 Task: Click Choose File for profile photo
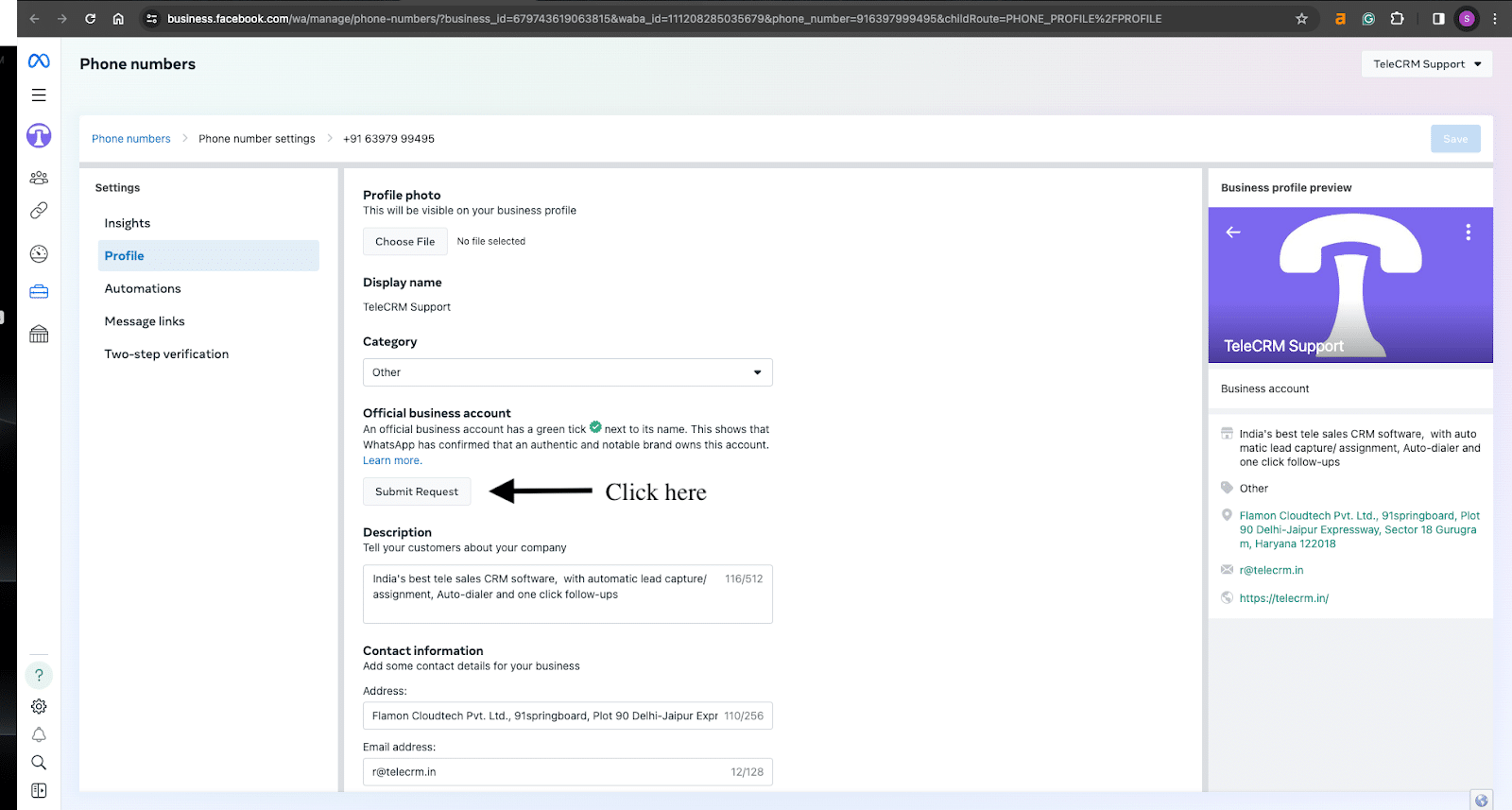point(405,242)
